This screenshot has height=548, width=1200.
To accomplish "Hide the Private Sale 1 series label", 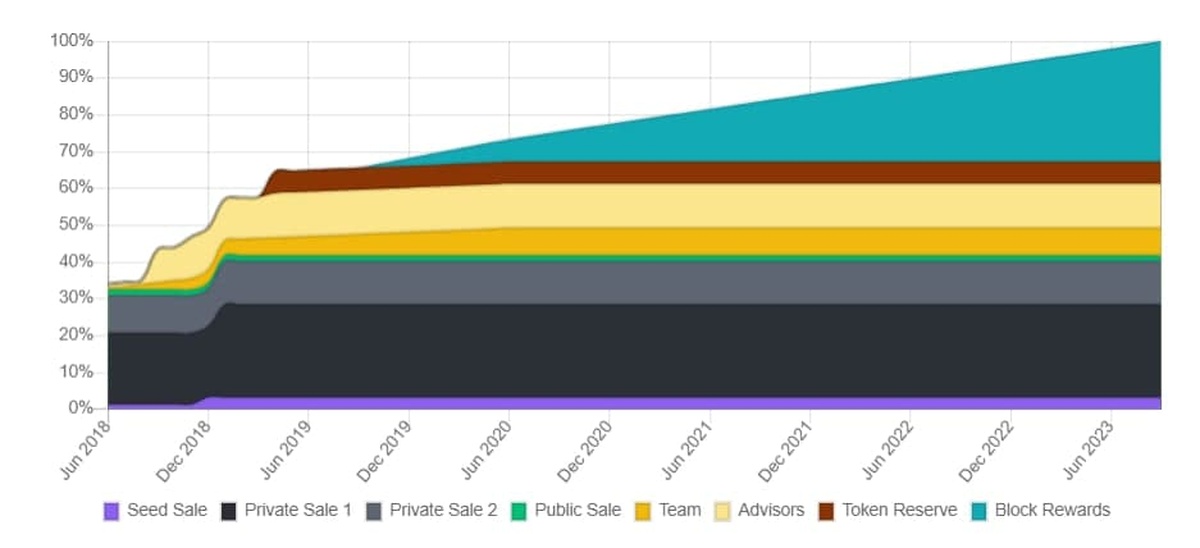I will [x=298, y=510].
